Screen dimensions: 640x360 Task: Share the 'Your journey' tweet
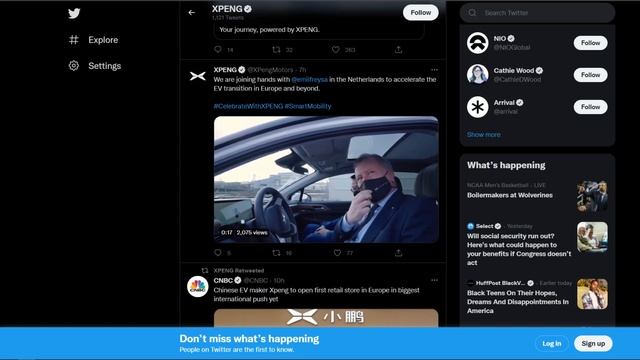point(398,49)
